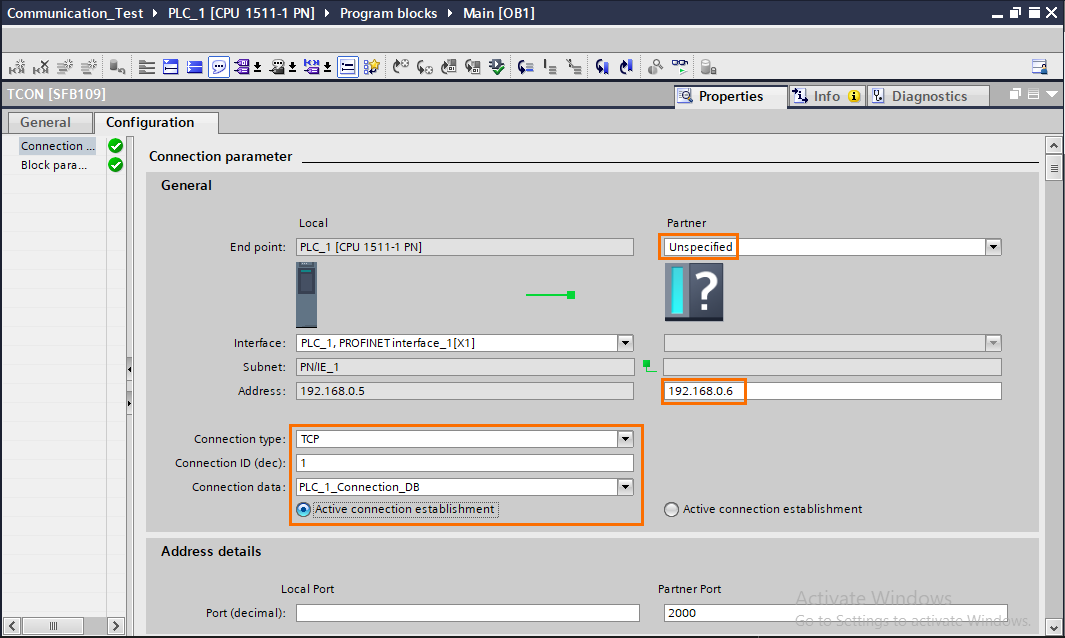This screenshot has height=638, width=1065.
Task: Click the PLC_1 [CPU 1511-1 PN] breadcrumb
Action: click(241, 13)
